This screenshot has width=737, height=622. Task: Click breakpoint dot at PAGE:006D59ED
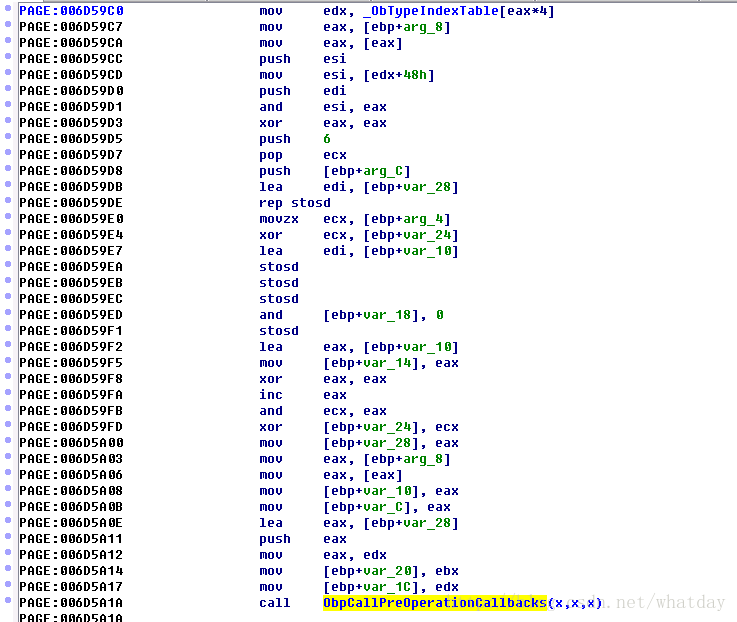click(x=8, y=312)
